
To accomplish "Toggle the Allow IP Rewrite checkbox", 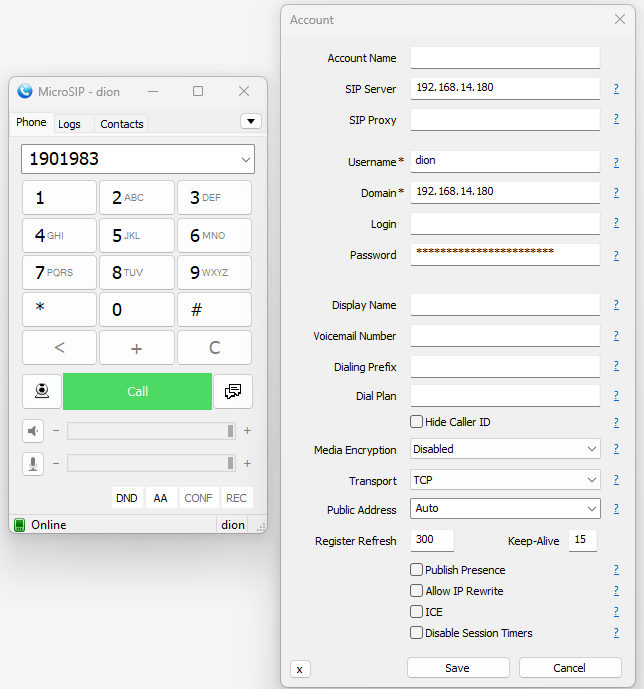I will pos(417,591).
